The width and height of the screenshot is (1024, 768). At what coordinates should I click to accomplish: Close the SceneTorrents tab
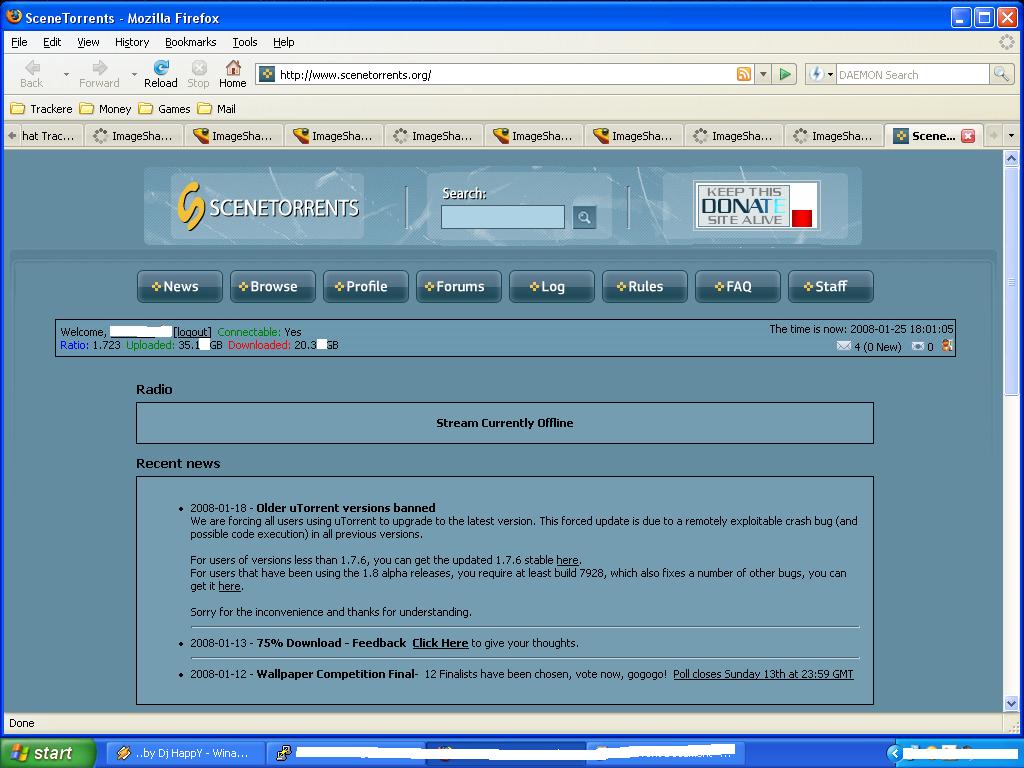click(x=968, y=136)
